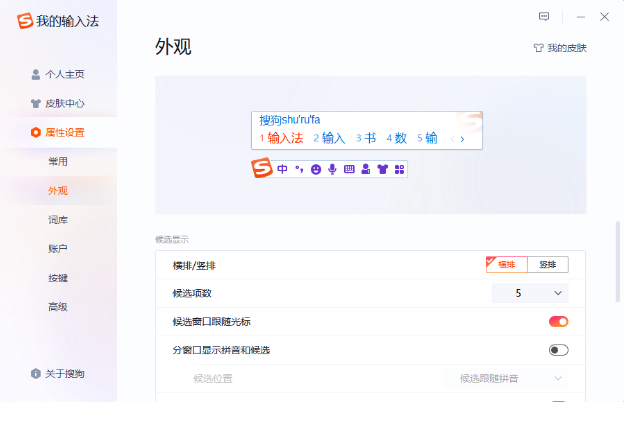Click the Sogou S logo on the status bar preview
Viewport: 627px width, 434px height.
click(262, 168)
